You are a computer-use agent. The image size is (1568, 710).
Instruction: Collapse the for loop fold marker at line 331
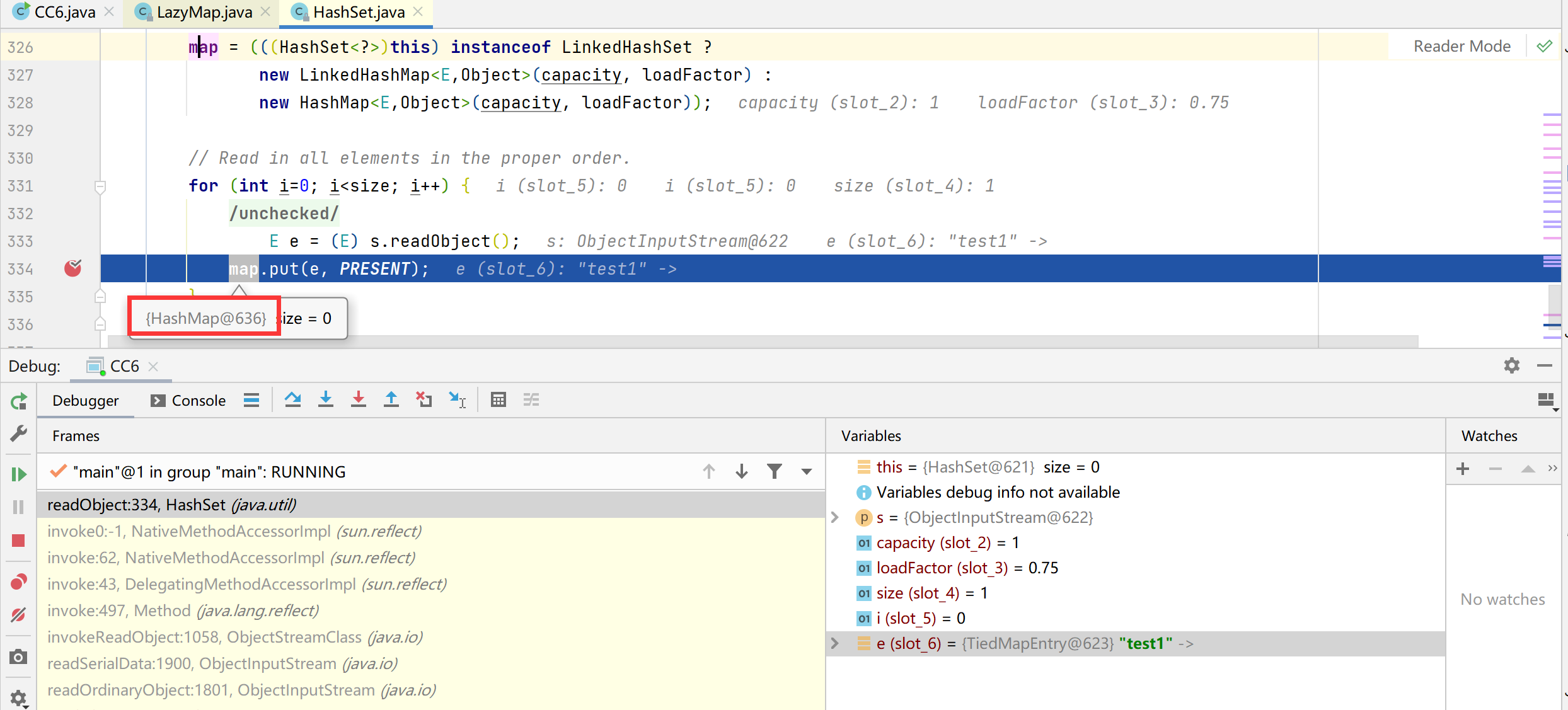(100, 186)
